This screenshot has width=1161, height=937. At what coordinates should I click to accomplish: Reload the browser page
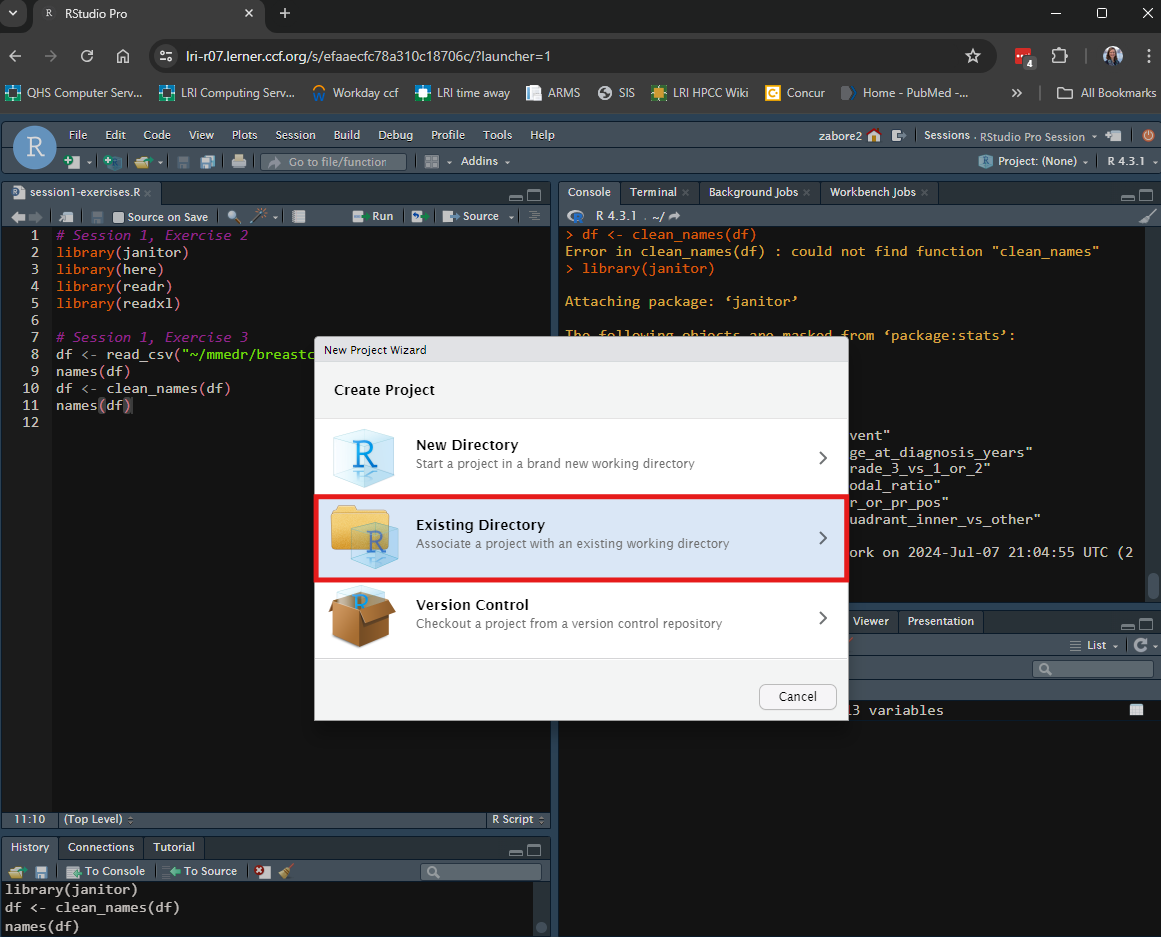point(87,56)
